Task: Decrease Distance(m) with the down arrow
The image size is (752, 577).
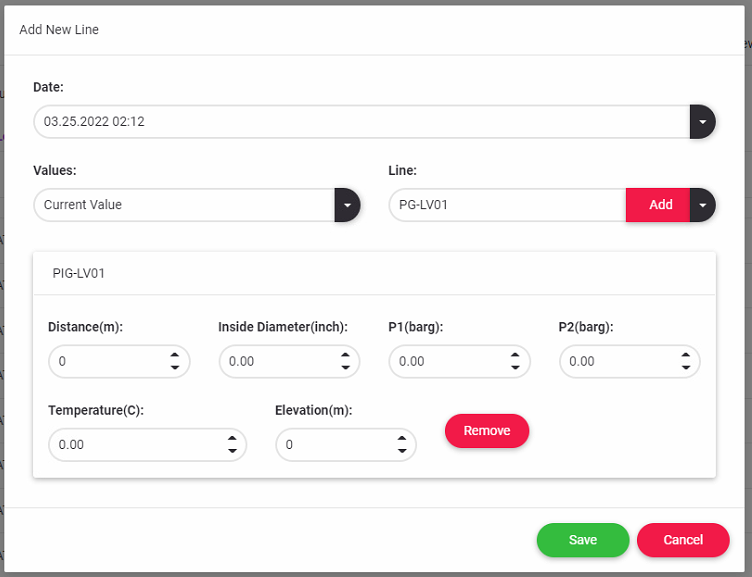Action: pyautogui.click(x=174, y=368)
